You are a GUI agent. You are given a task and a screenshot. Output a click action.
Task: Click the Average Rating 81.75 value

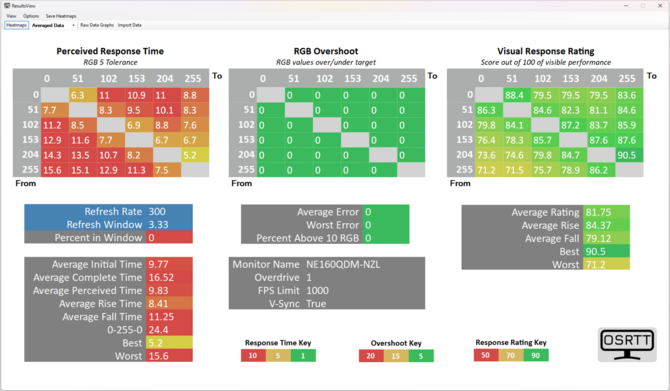tap(606, 212)
